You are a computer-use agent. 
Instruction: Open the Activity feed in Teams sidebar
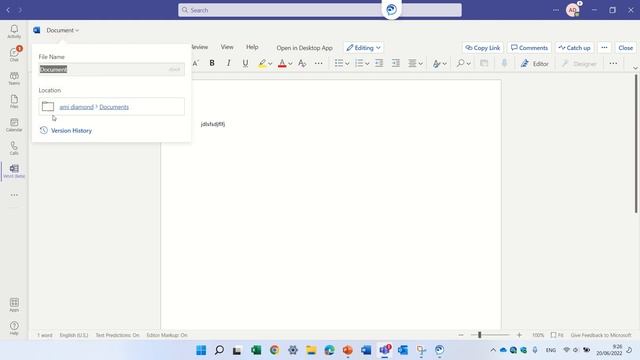[x=14, y=31]
